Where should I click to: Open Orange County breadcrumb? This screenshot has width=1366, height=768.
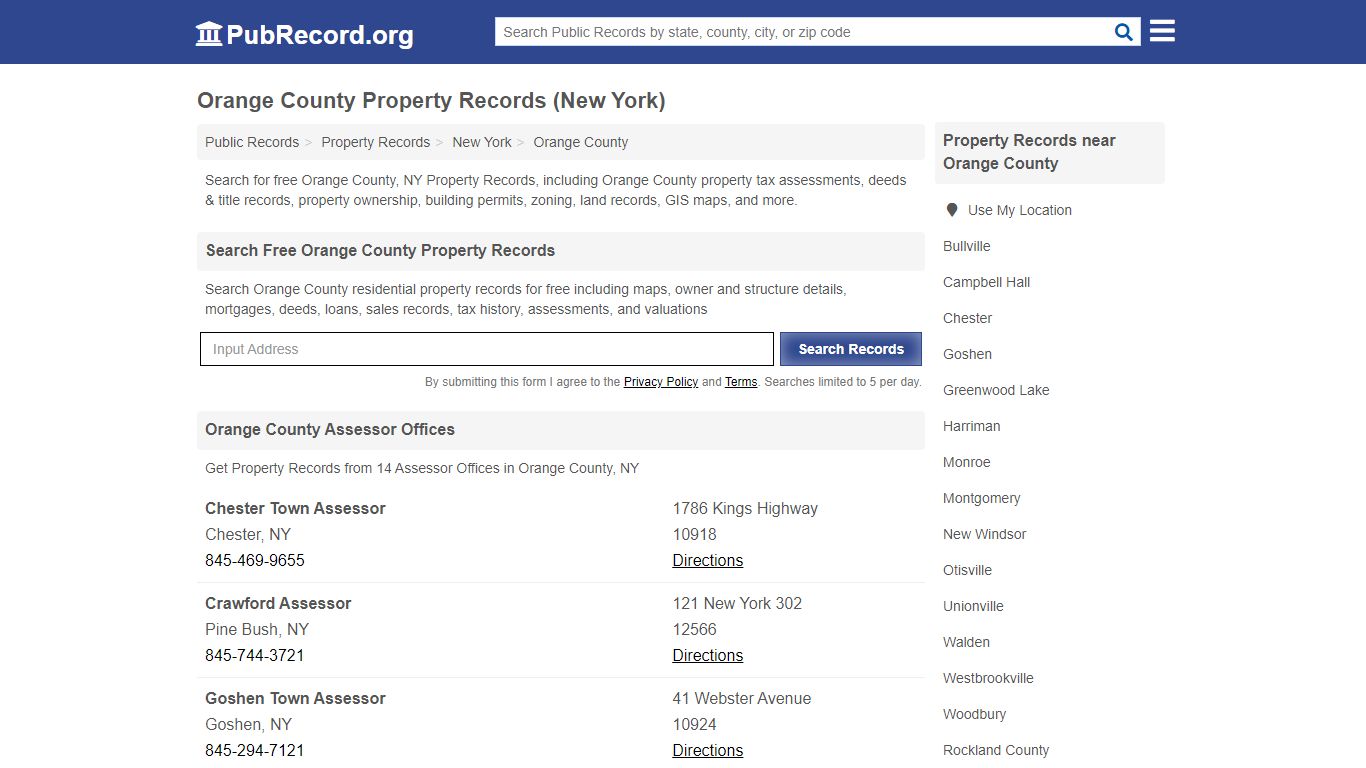(581, 142)
